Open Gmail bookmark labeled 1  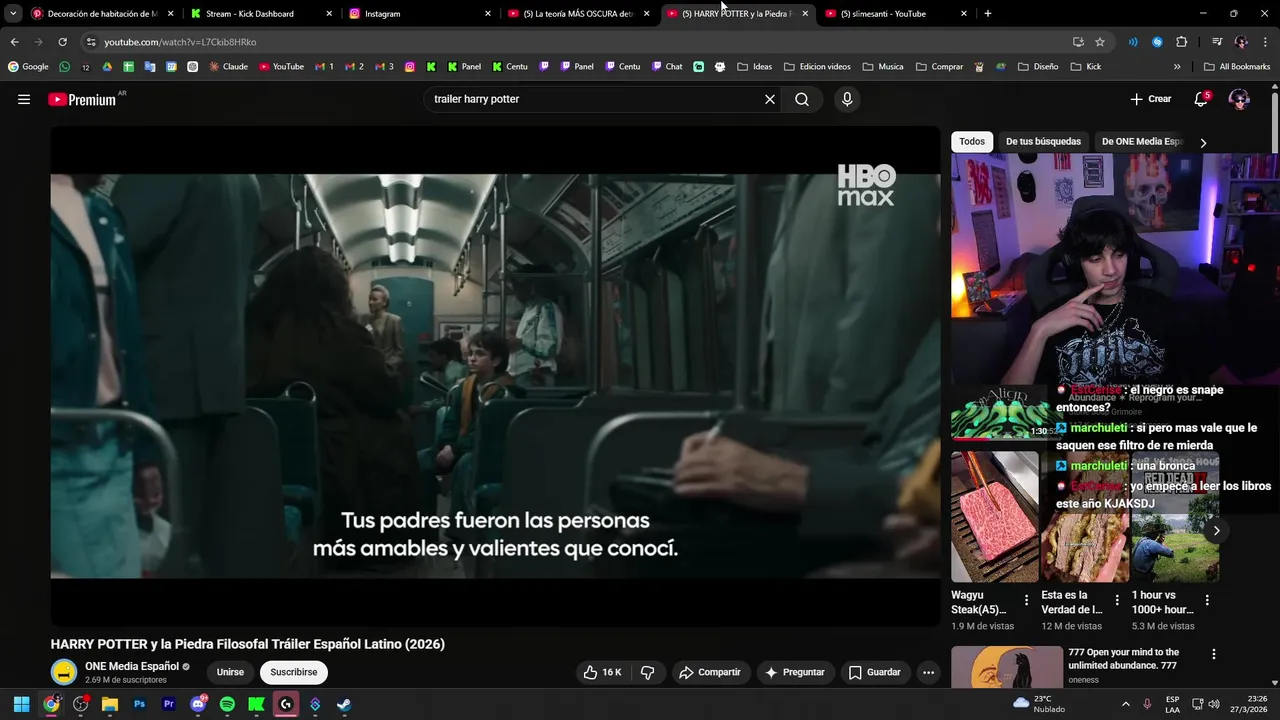pyautogui.click(x=324, y=67)
